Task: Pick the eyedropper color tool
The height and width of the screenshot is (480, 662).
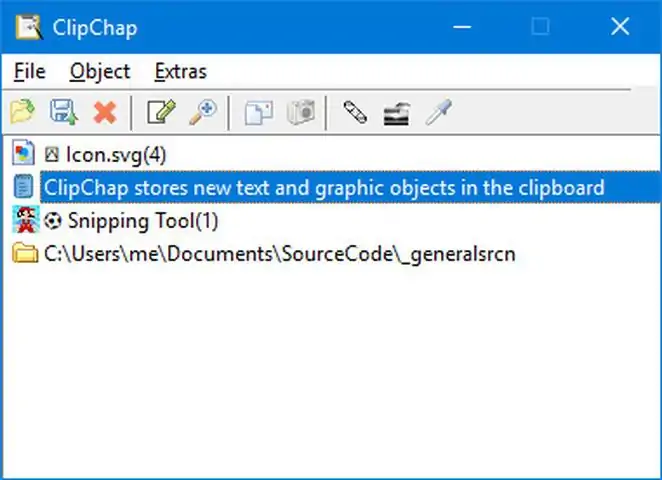Action: click(437, 112)
